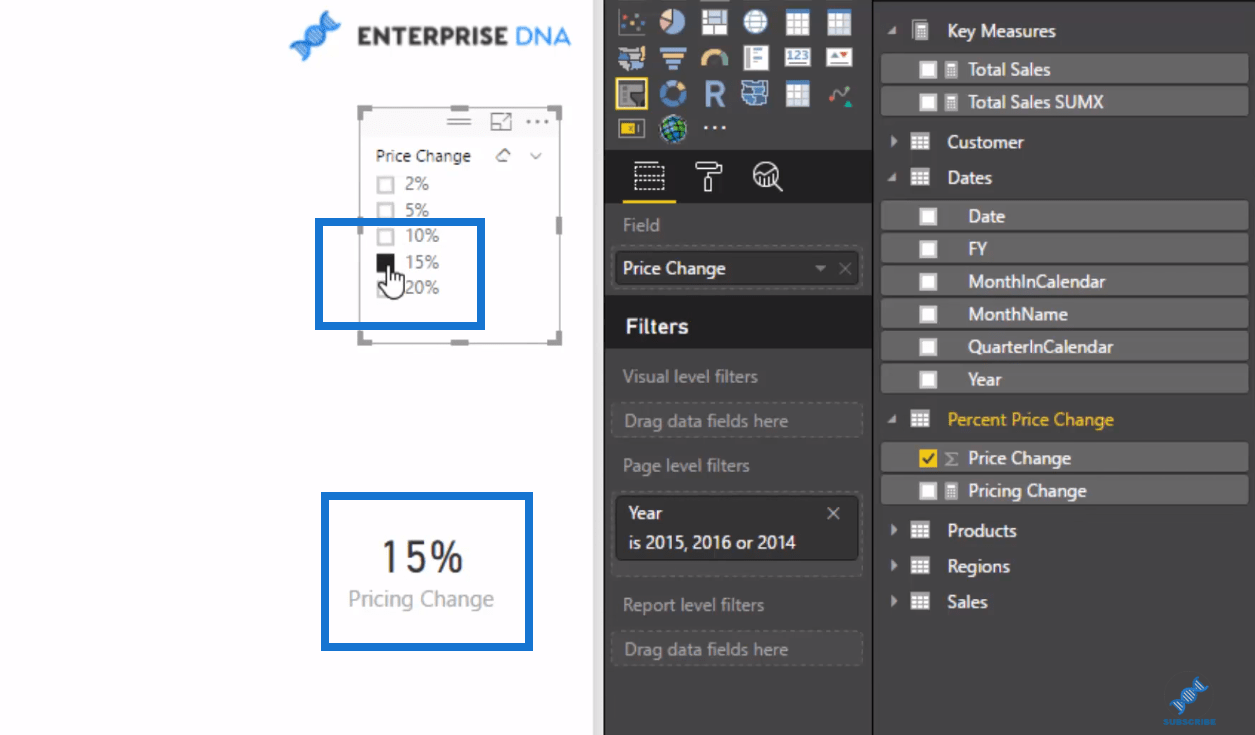
Task: Select the matrix visualization ending the first row
Action: [838, 21]
